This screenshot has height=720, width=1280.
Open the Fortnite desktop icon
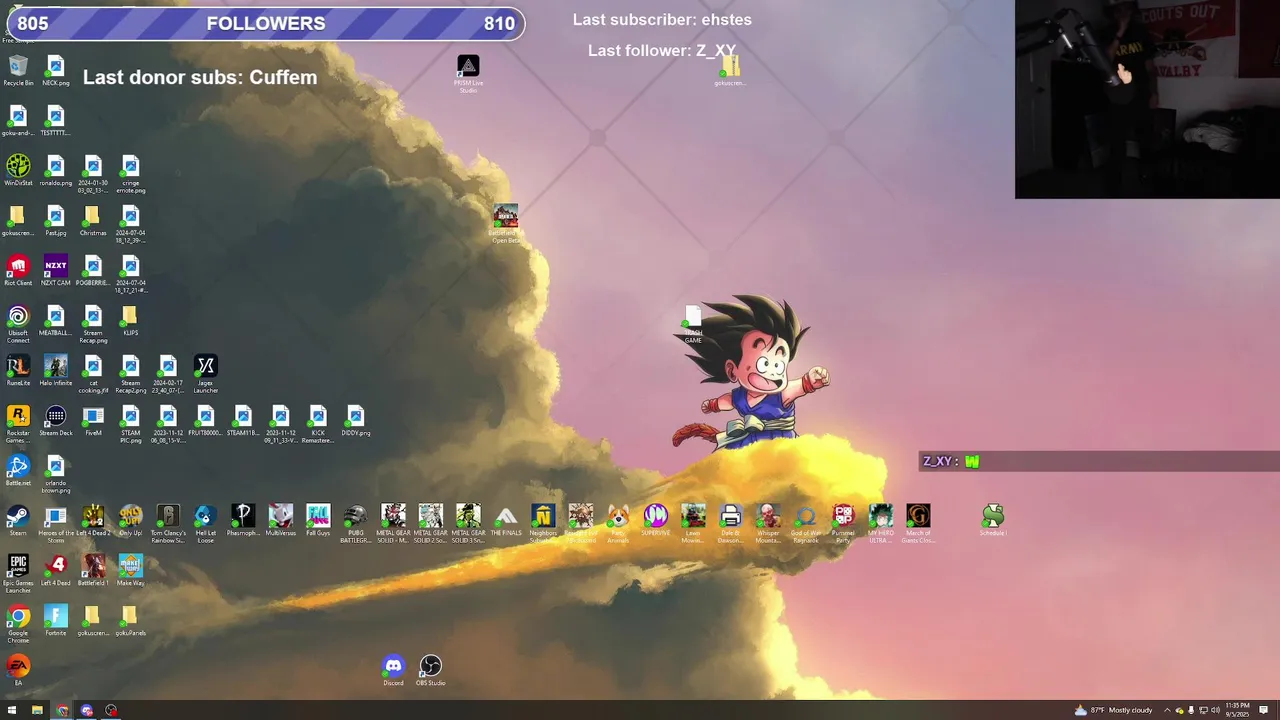click(x=55, y=620)
